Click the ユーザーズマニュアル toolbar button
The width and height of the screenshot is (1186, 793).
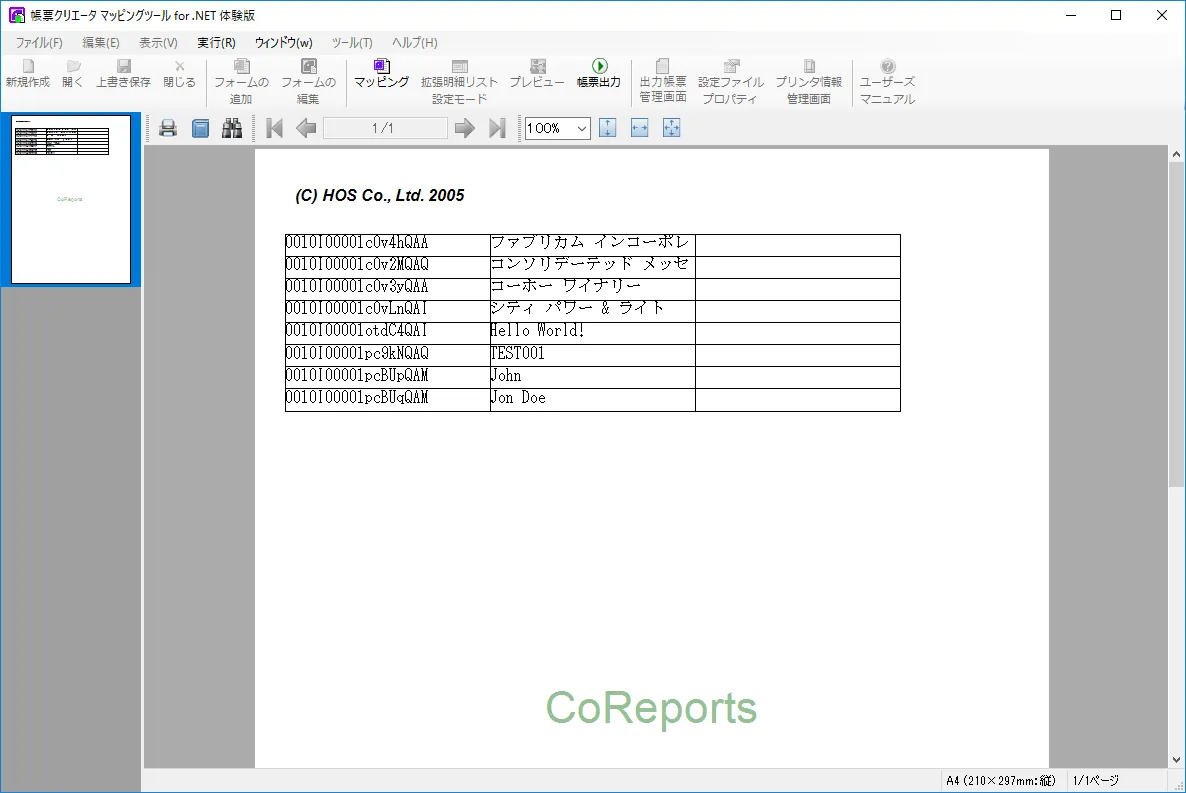tap(887, 82)
